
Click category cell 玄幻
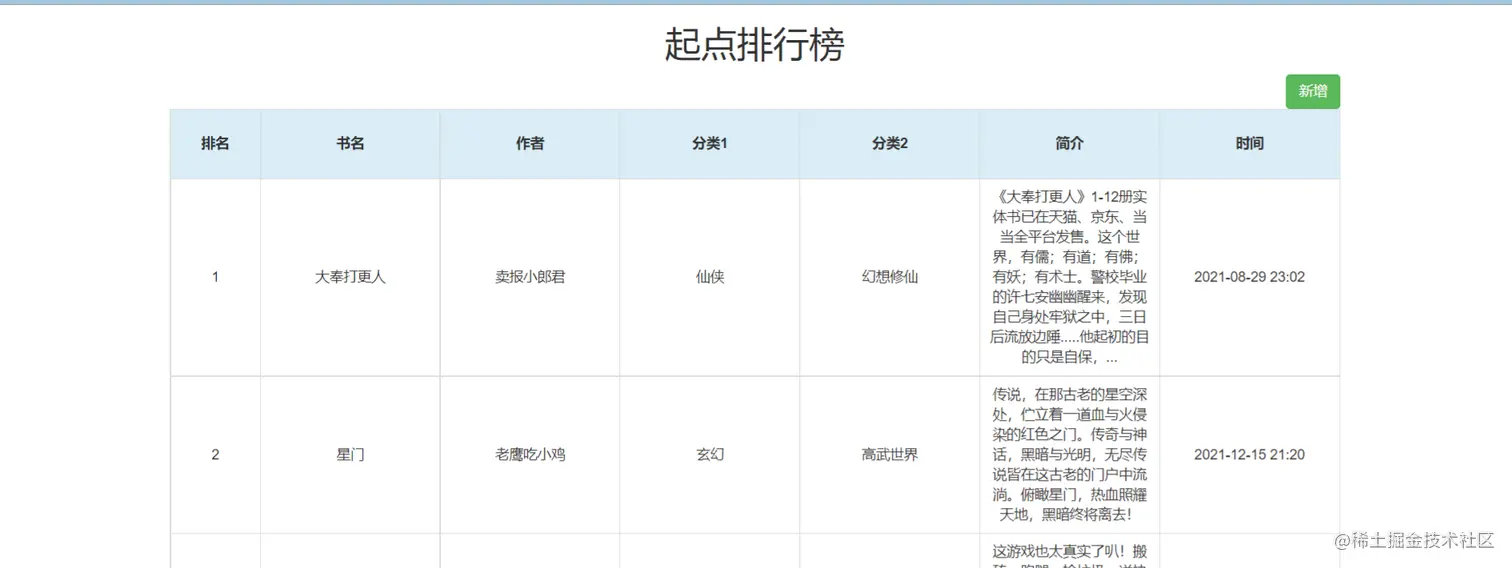[710, 454]
